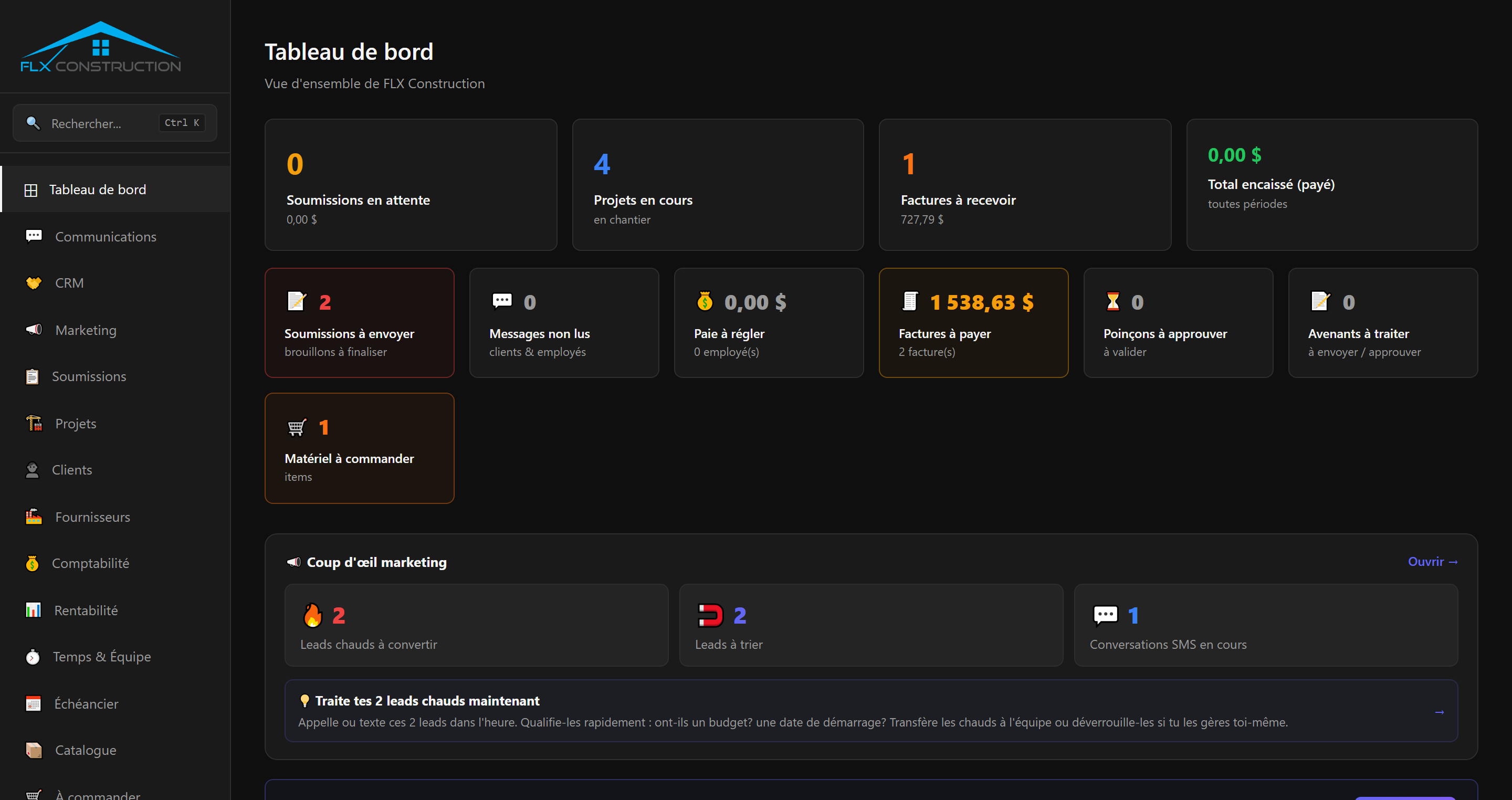The width and height of the screenshot is (1512, 800).
Task: Click the lightbulb icon in the leads tip
Action: coord(304,701)
